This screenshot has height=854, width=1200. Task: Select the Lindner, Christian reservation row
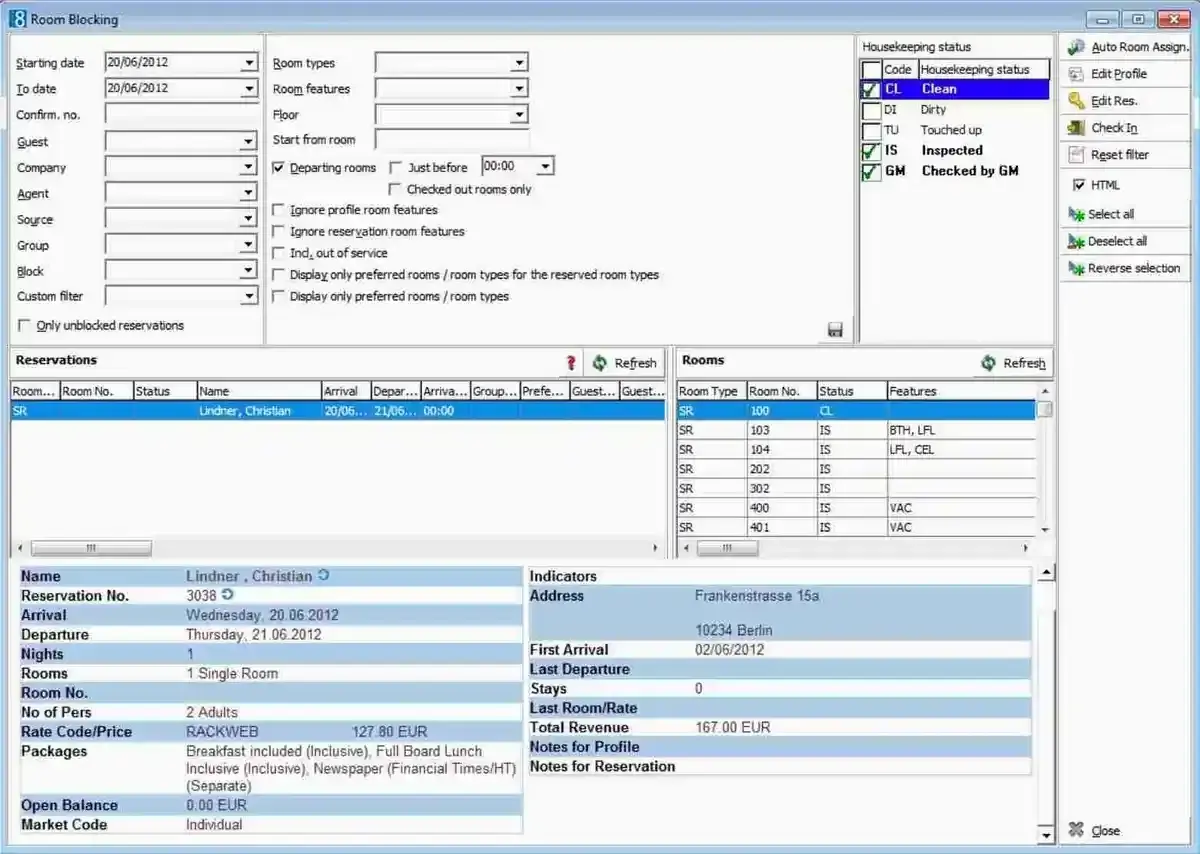337,410
